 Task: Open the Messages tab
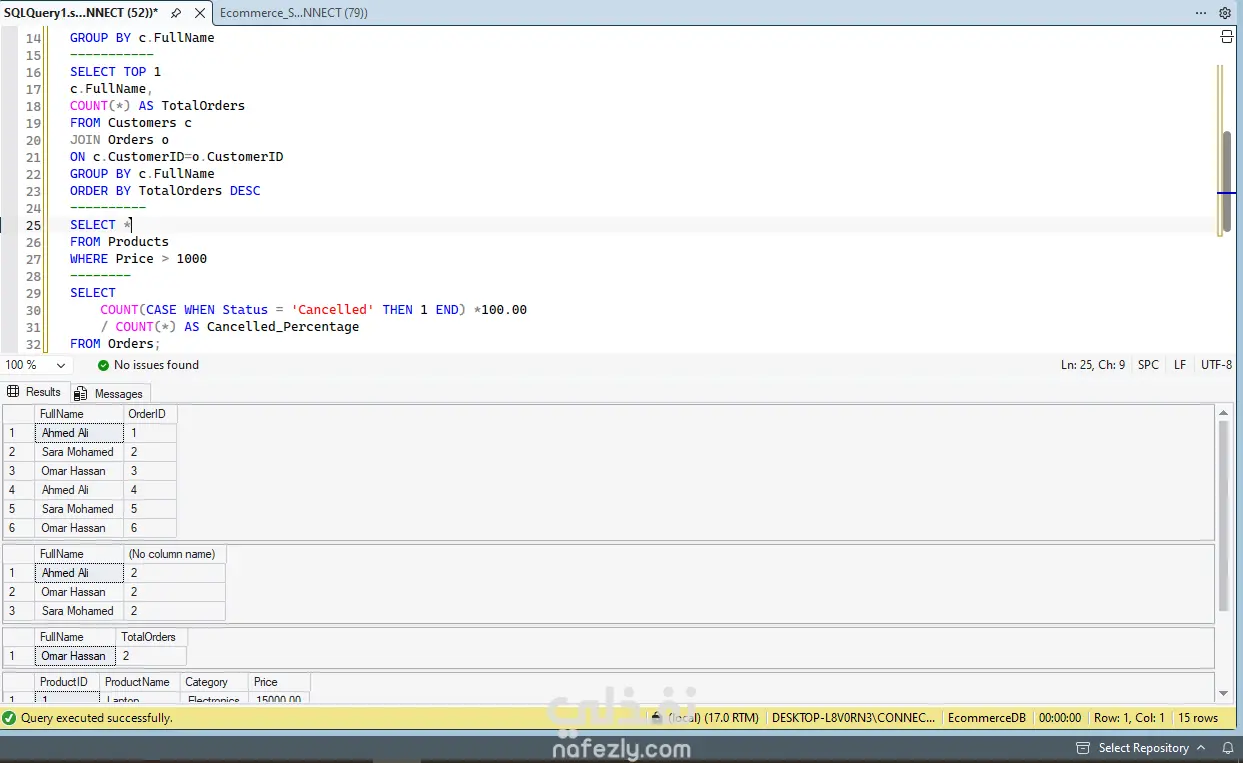pos(110,393)
